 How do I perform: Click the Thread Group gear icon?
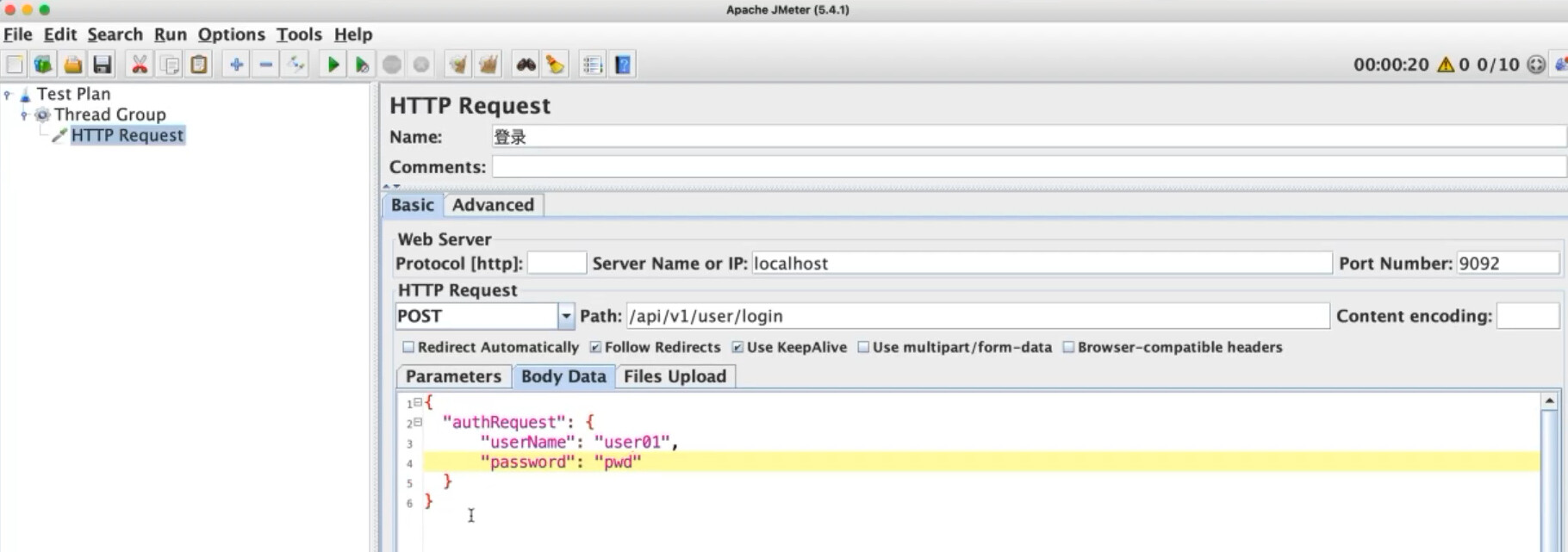(42, 115)
